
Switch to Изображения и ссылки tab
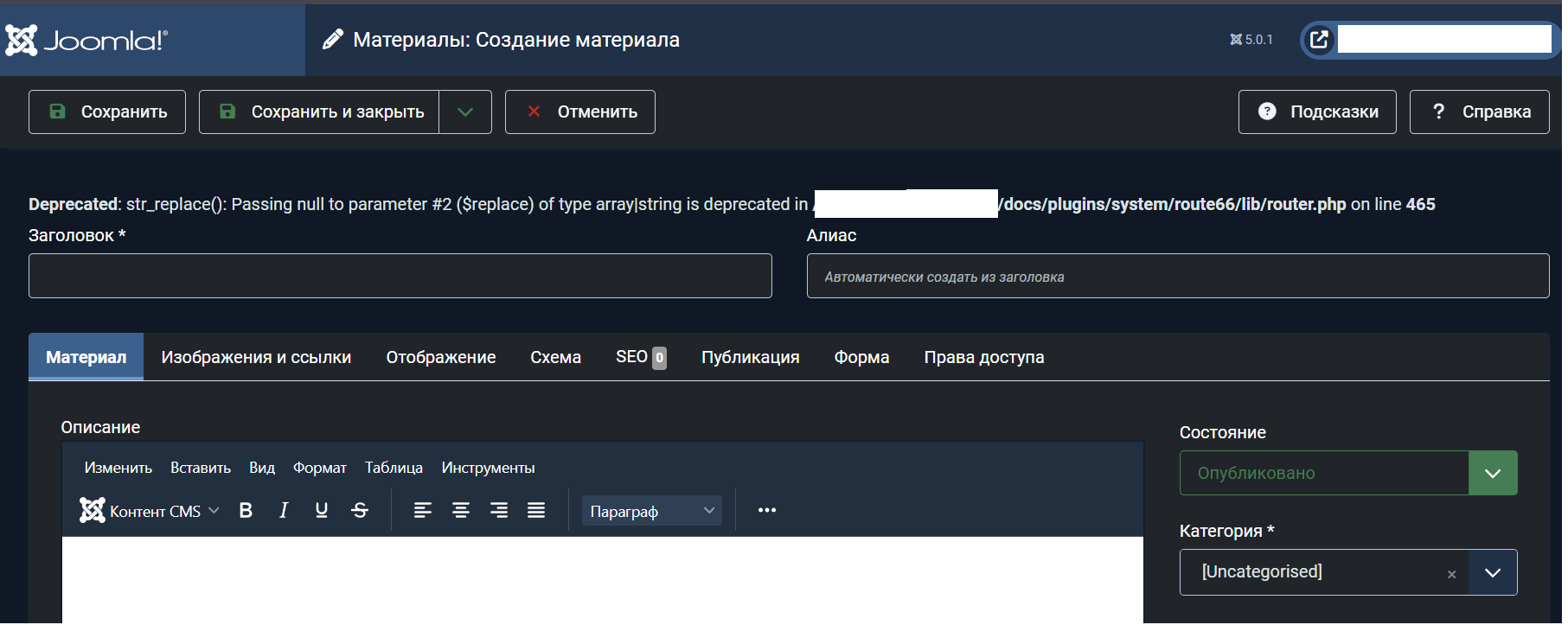click(x=256, y=357)
